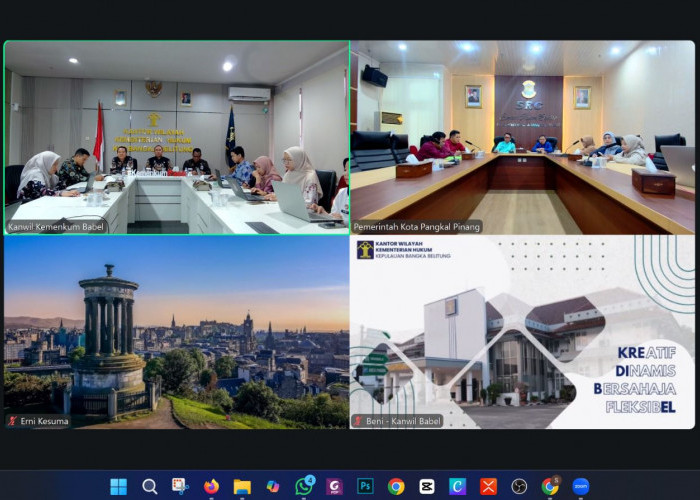Open Microsoft Copilot from the taskbar
700x500 pixels.
click(x=272, y=486)
